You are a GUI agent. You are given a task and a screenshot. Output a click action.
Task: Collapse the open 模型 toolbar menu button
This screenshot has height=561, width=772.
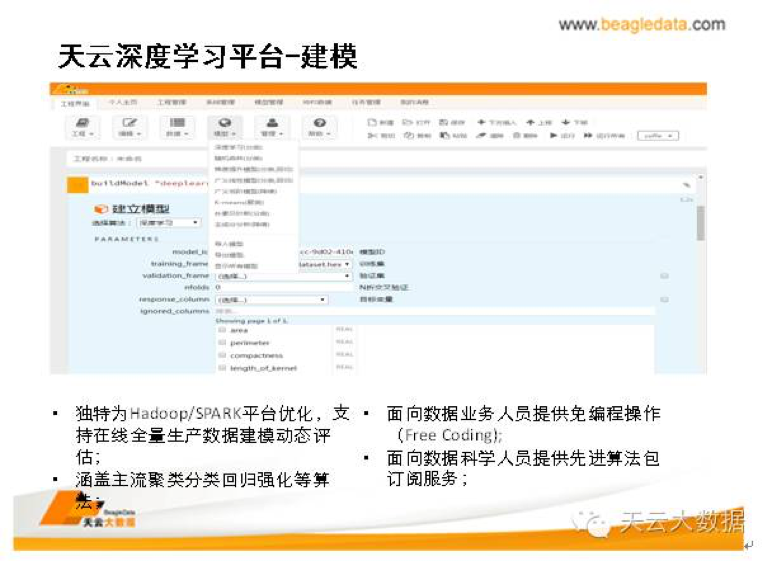[225, 127]
